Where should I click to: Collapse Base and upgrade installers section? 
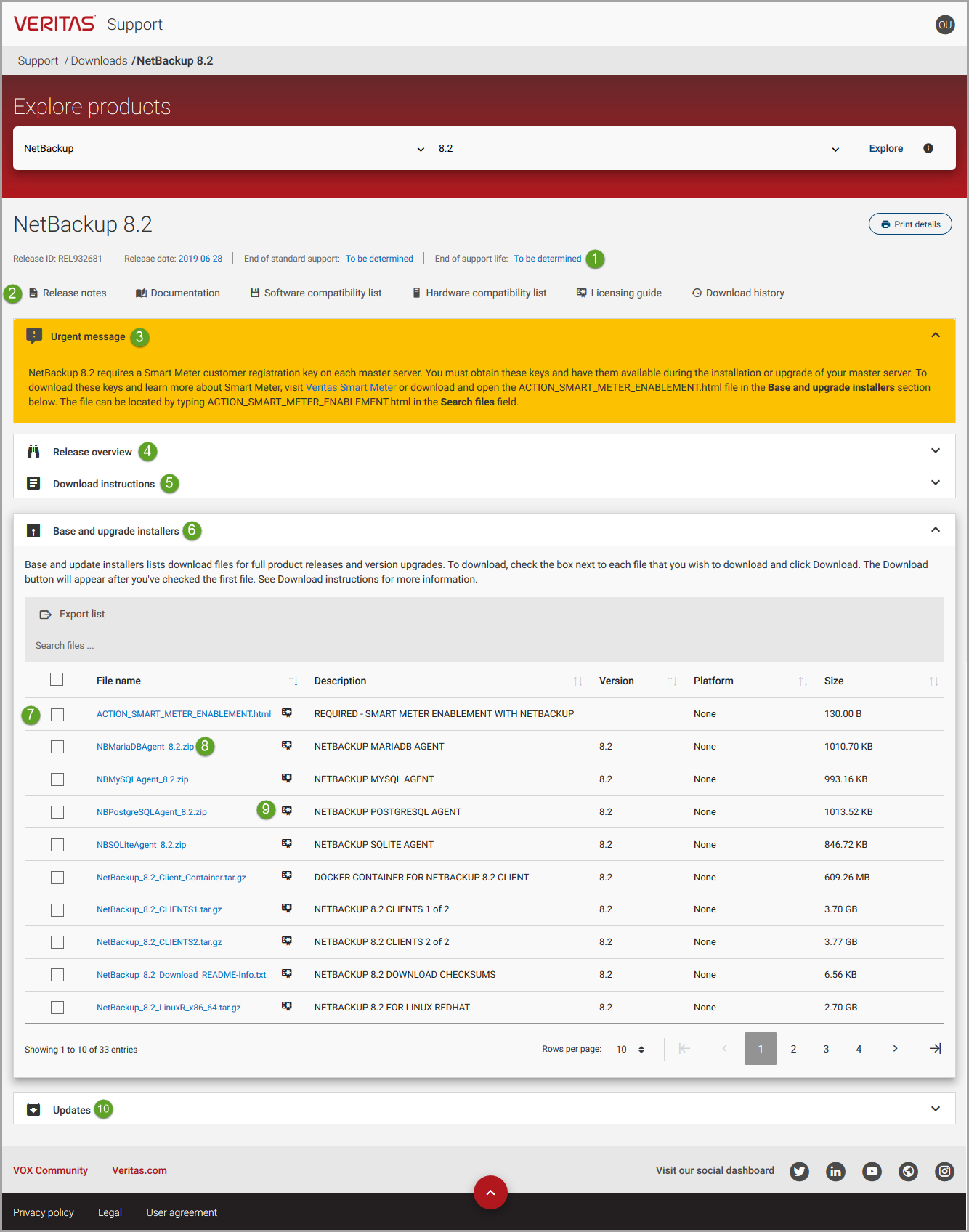936,530
